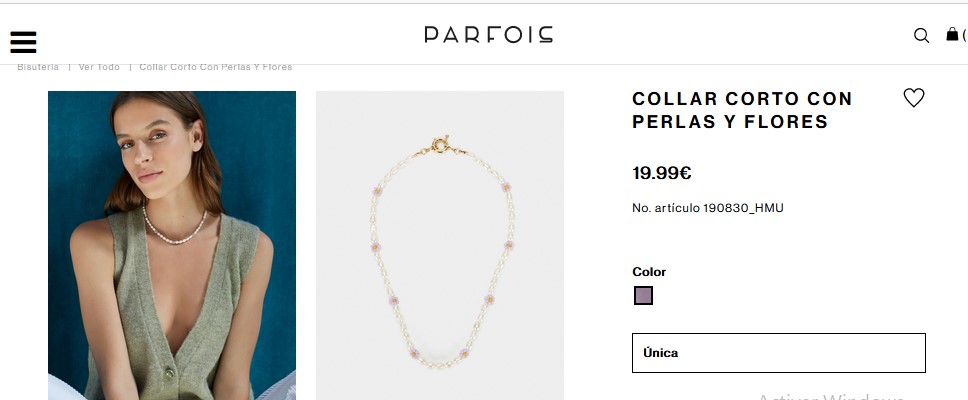Image resolution: width=968 pixels, height=400 pixels.
Task: Click the product title Collar Corto
Action: (742, 110)
